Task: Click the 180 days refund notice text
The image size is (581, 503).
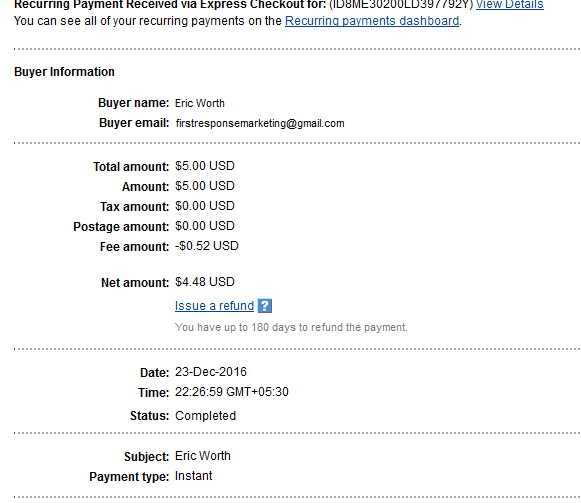Action: (x=291, y=327)
